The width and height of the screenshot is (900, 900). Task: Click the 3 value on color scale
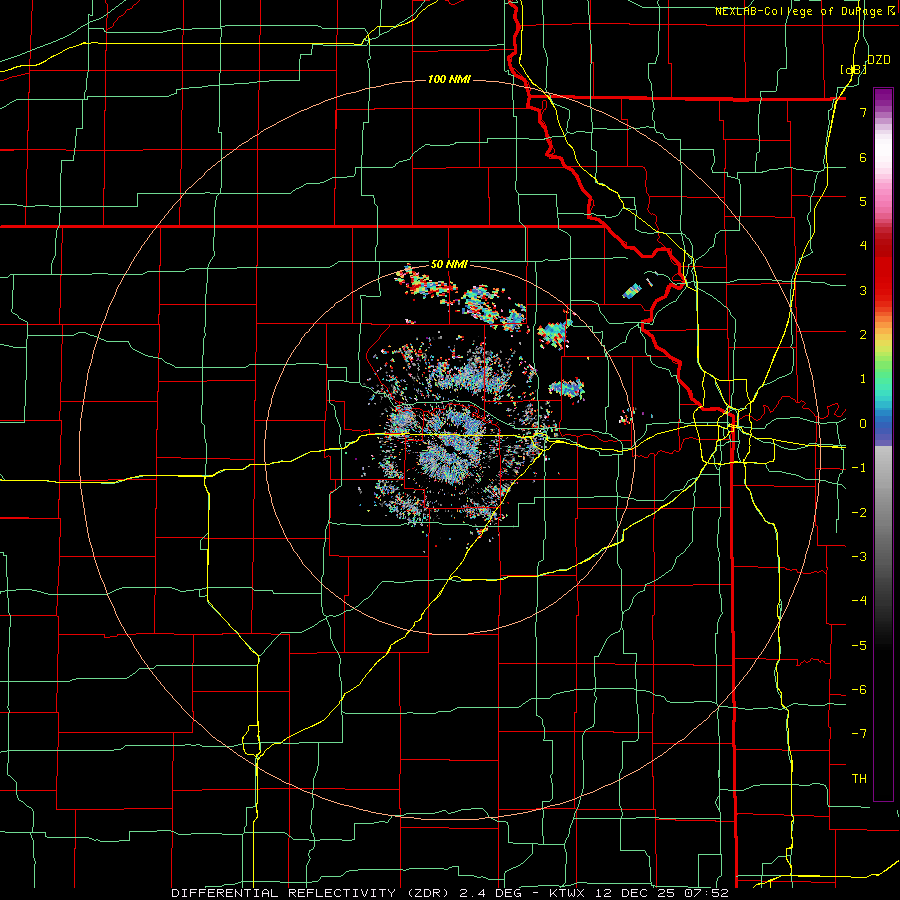pyautogui.click(x=863, y=290)
